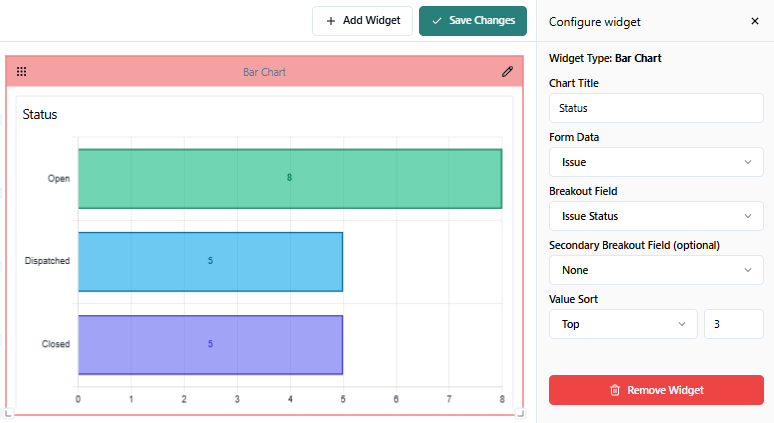The height and width of the screenshot is (423, 774).
Task: Click the Bar Chart widget header title
Action: [264, 72]
